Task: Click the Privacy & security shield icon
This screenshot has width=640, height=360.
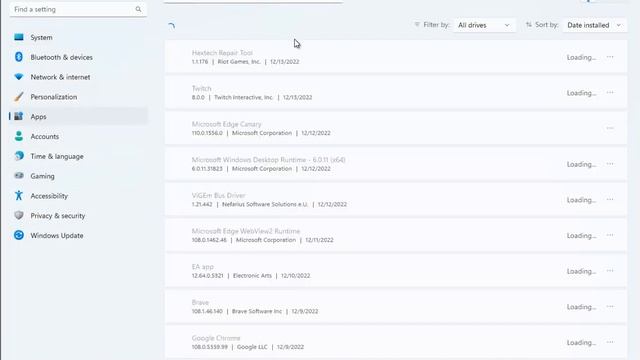Action: point(19,216)
